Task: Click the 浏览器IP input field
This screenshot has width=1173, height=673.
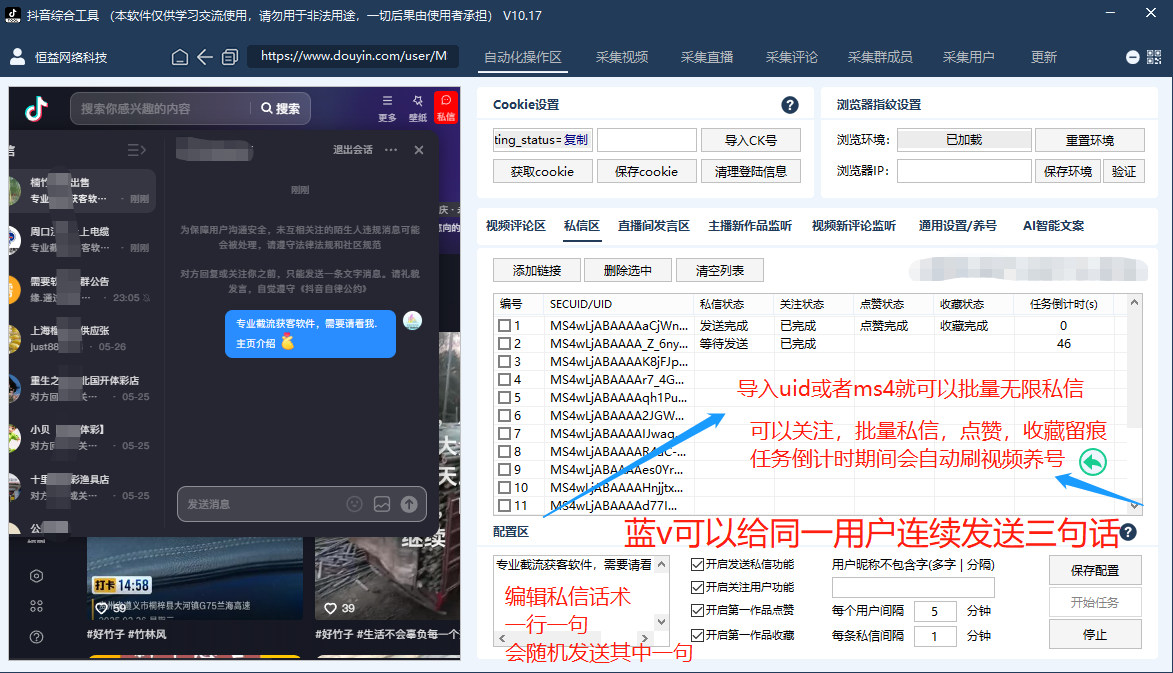Action: pos(963,171)
